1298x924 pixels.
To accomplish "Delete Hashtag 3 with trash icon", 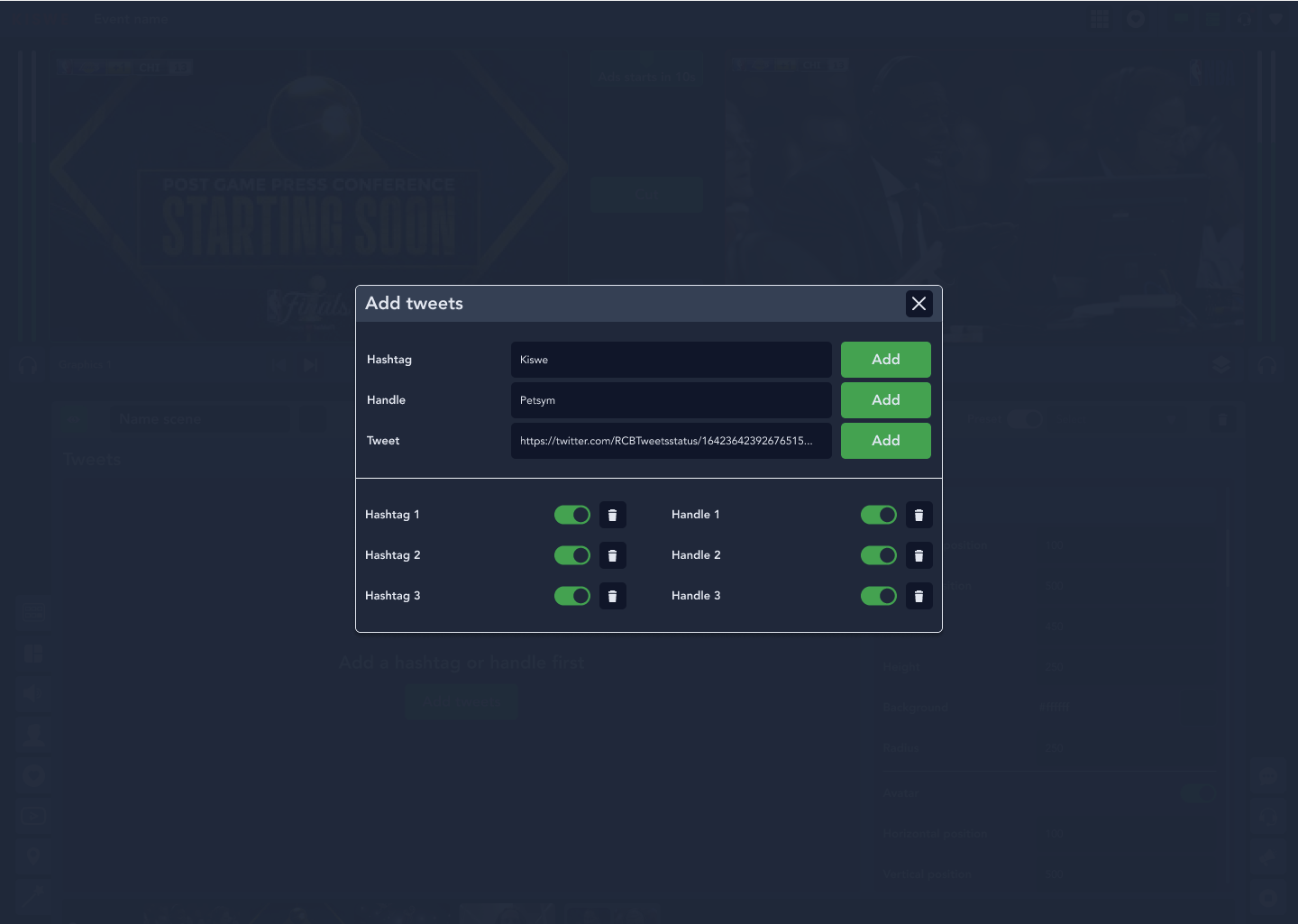I will click(x=613, y=596).
